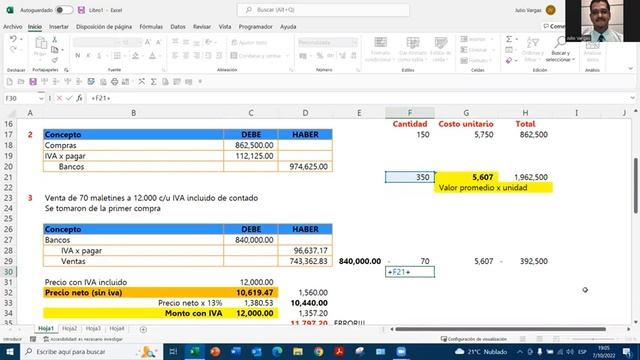Click the accessibility status message
Viewport: 640px width, 360px height.
point(83,339)
